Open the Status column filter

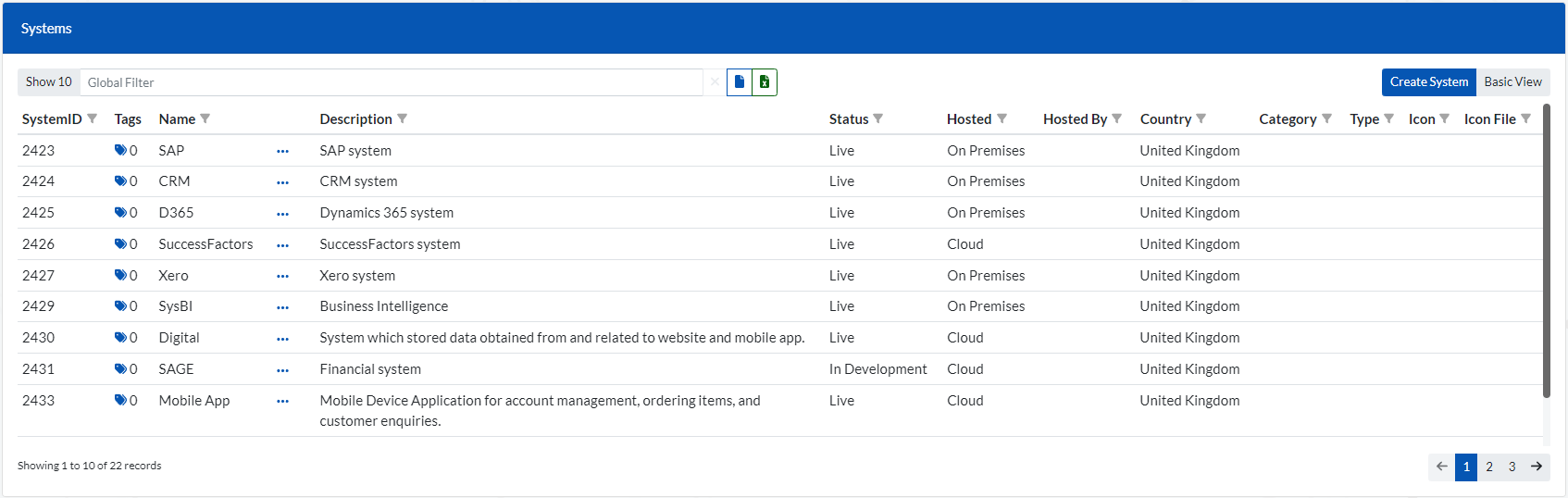tap(878, 118)
